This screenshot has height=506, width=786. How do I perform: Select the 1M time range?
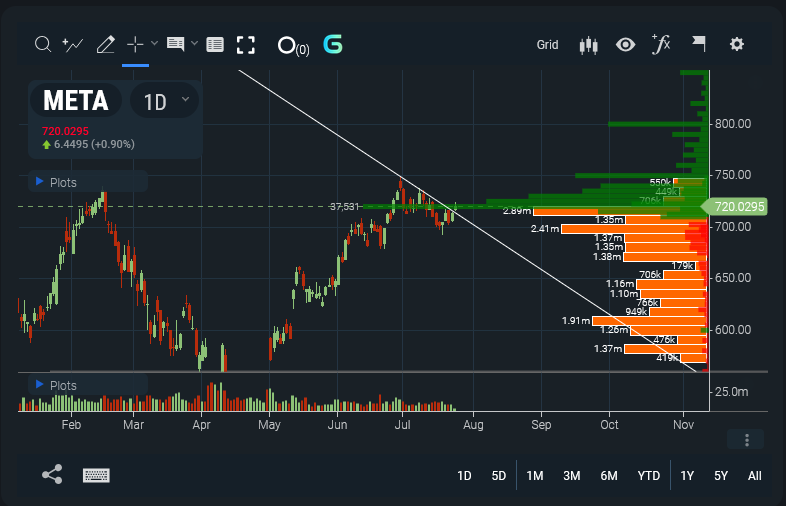(535, 475)
